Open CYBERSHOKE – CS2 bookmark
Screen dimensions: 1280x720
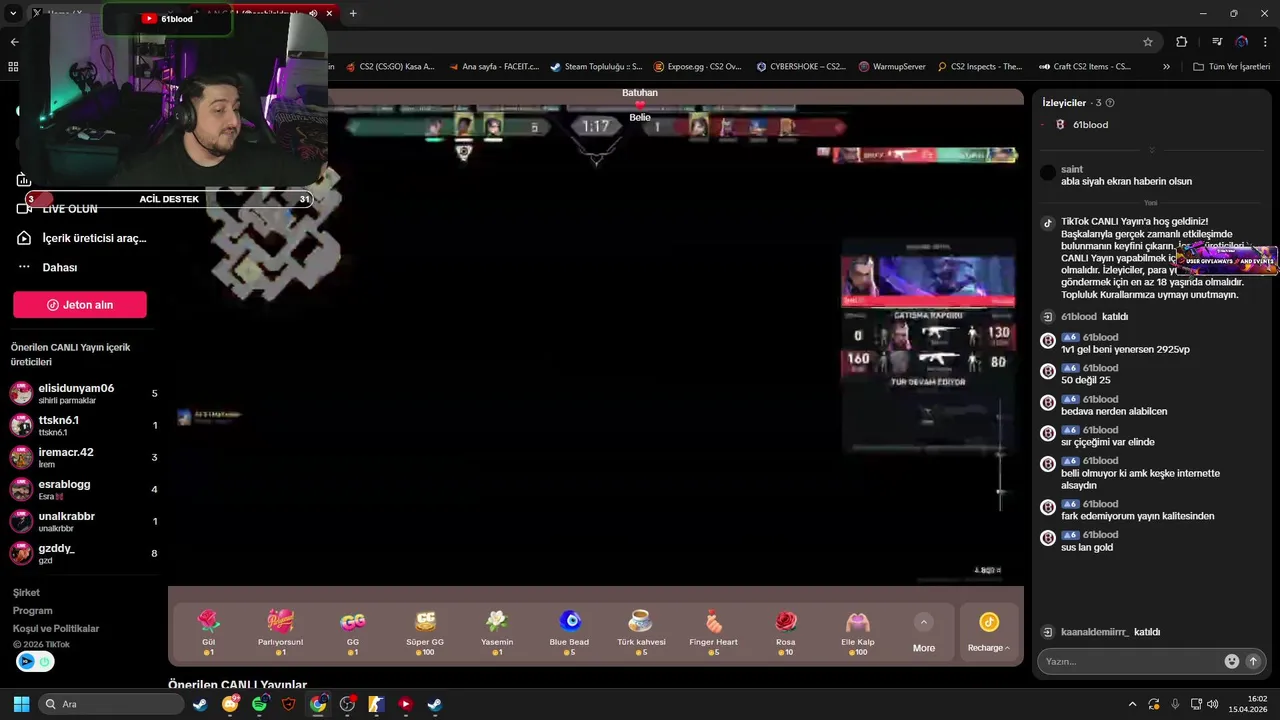click(x=801, y=67)
